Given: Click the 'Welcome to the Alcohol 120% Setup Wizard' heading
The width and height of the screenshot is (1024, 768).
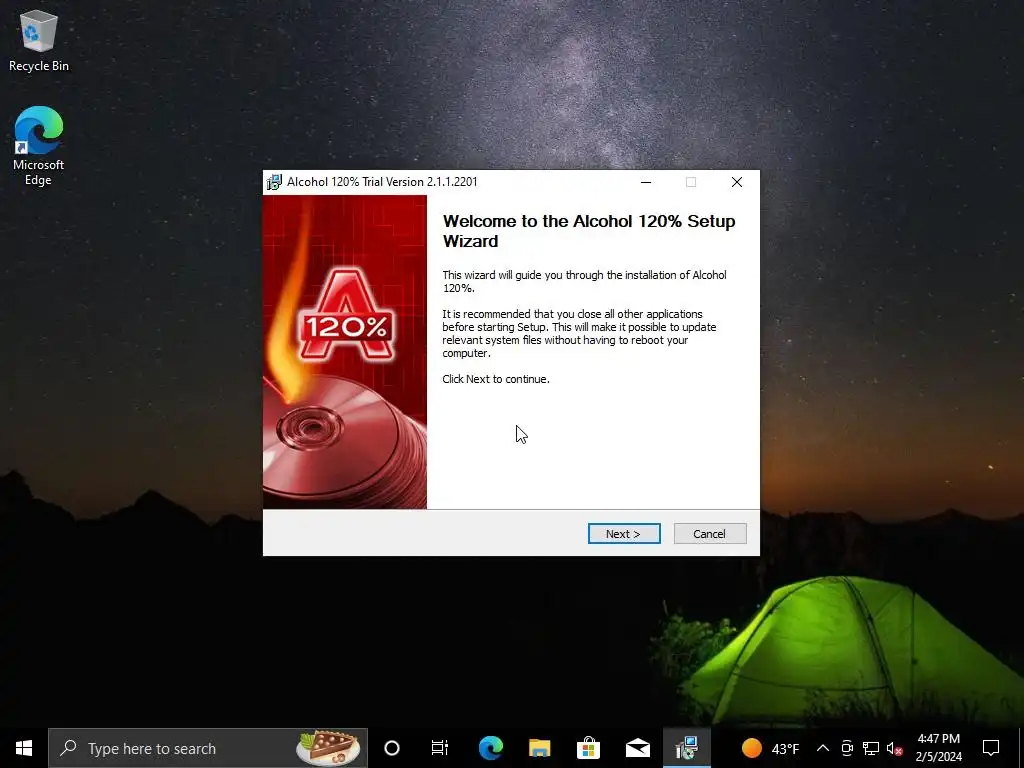Looking at the screenshot, I should [589, 231].
